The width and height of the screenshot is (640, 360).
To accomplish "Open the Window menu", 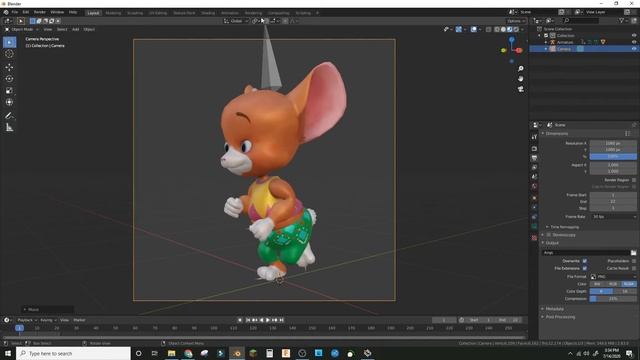I will coord(57,12).
